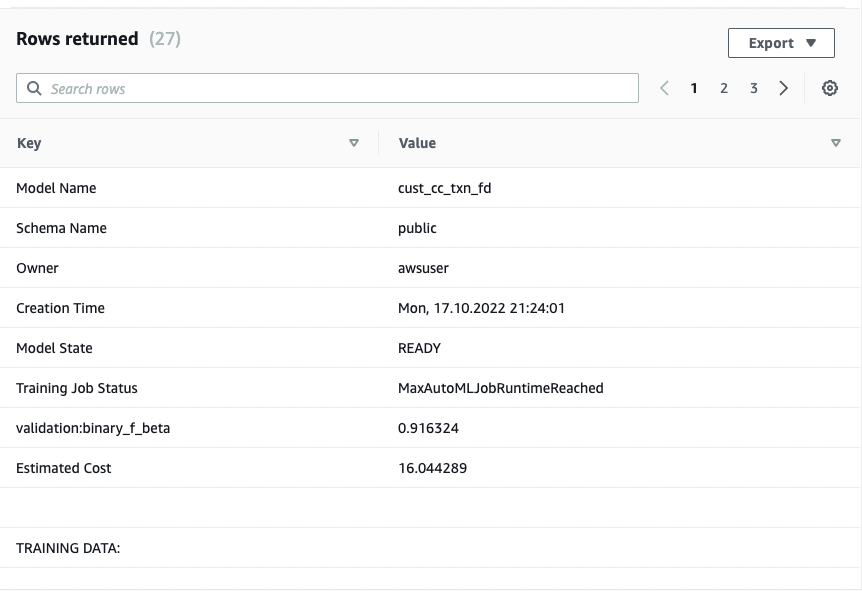Click the (27) row count

click(164, 38)
